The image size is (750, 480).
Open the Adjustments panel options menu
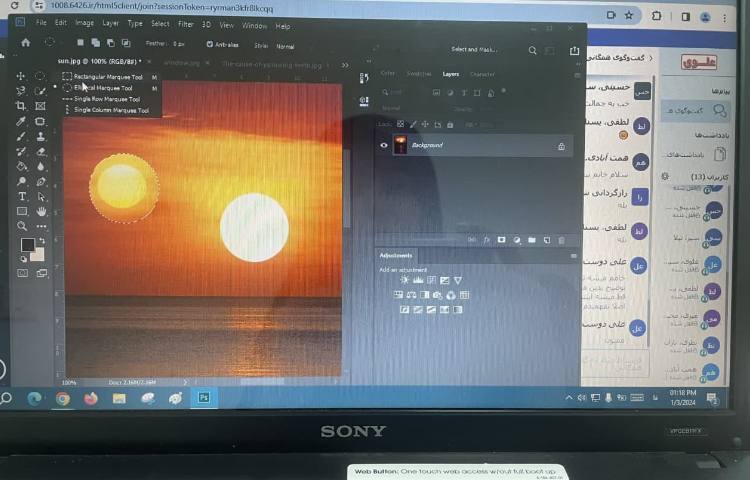573,256
